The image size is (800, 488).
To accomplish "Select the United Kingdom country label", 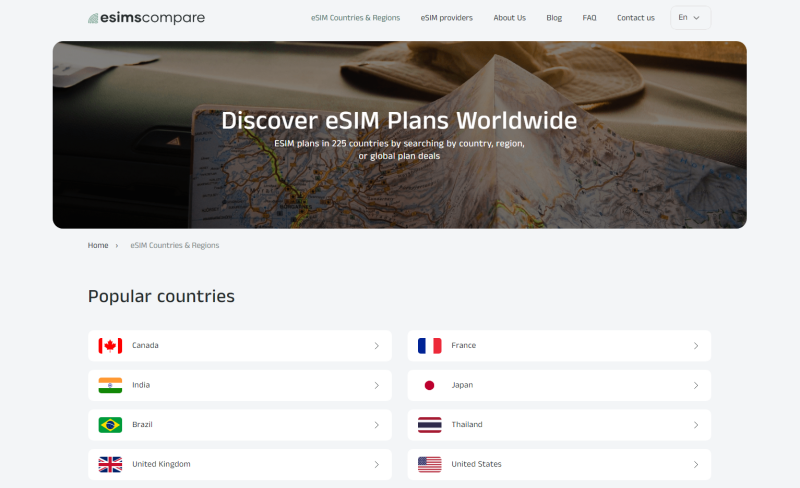I will [161, 464].
